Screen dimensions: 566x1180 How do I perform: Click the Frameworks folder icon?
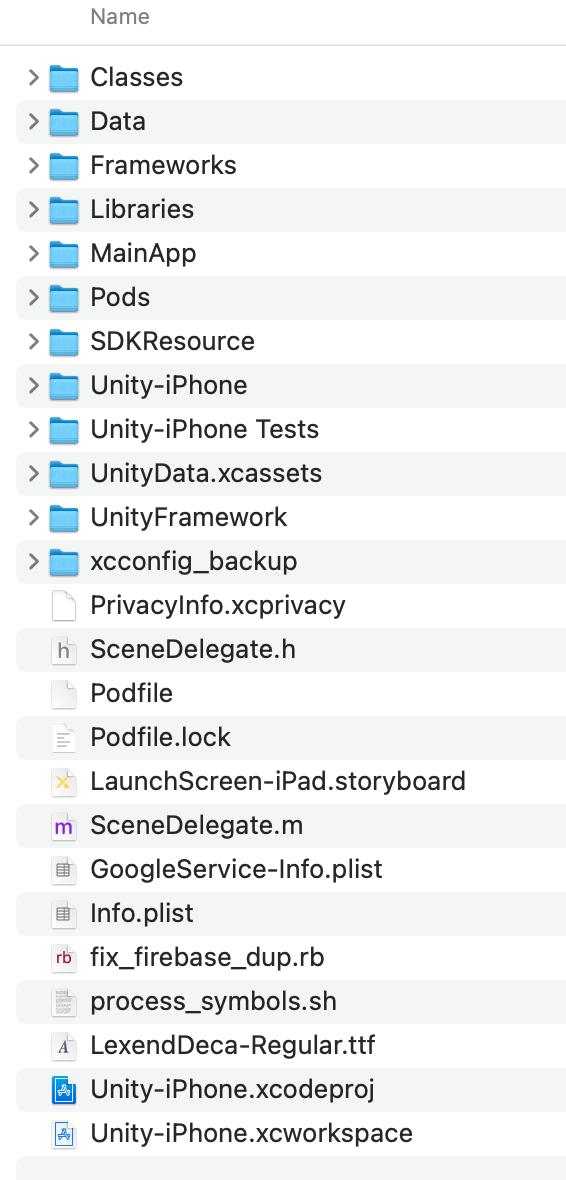[x=64, y=166]
